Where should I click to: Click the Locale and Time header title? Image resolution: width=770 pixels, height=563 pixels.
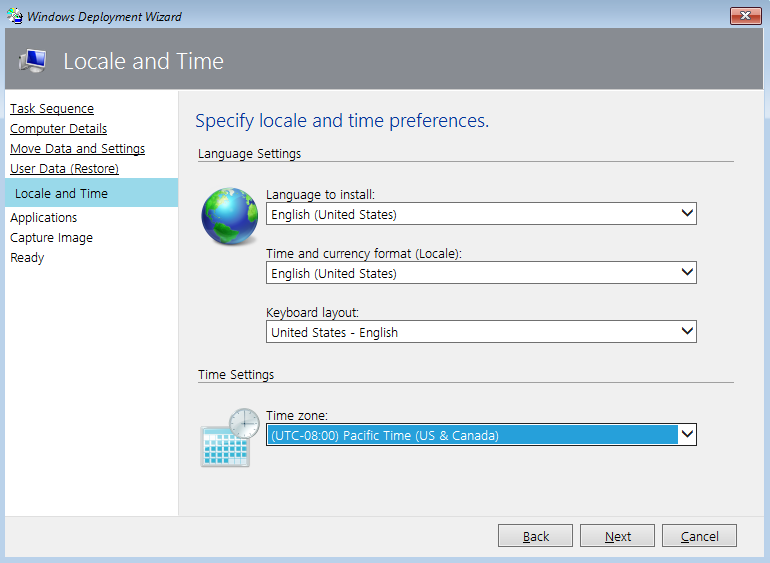click(143, 61)
